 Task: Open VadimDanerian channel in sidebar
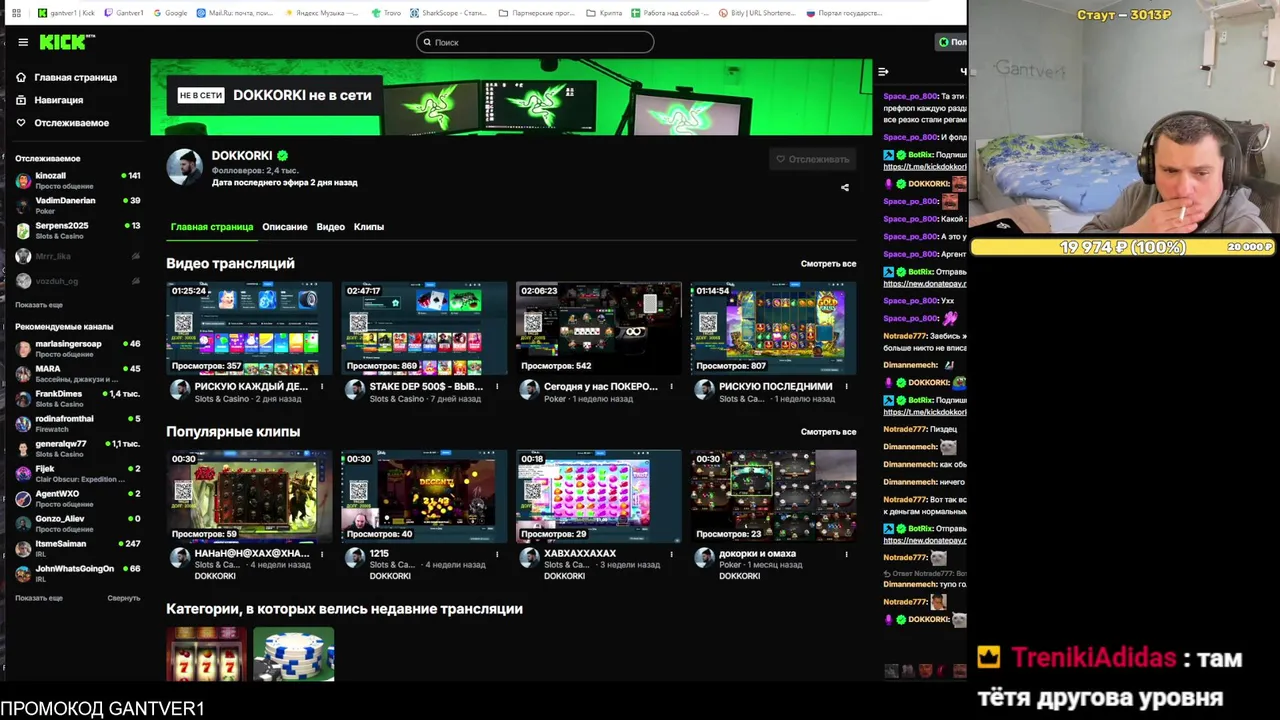(x=77, y=206)
